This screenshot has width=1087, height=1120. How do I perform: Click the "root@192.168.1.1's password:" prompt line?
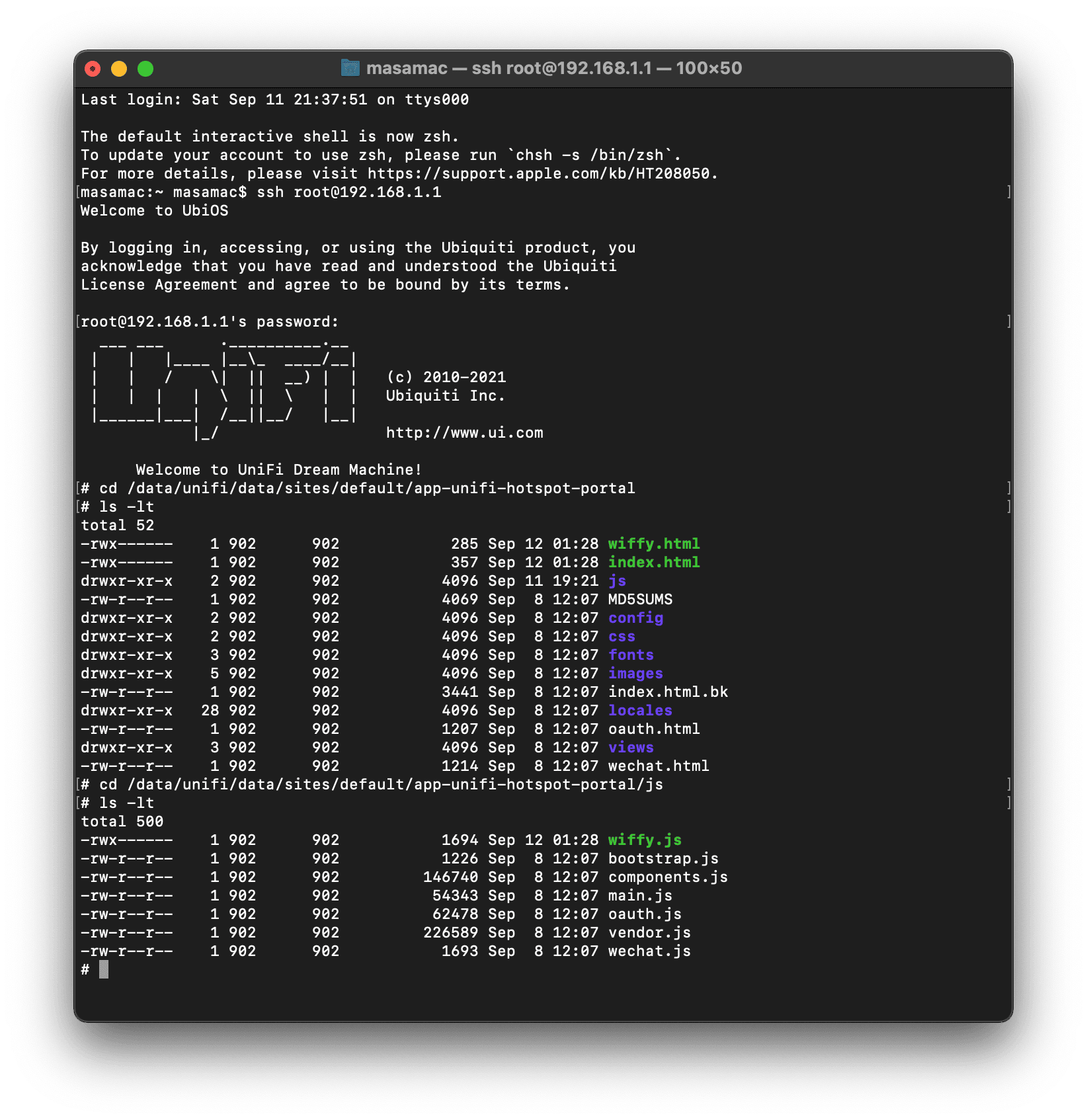click(210, 322)
